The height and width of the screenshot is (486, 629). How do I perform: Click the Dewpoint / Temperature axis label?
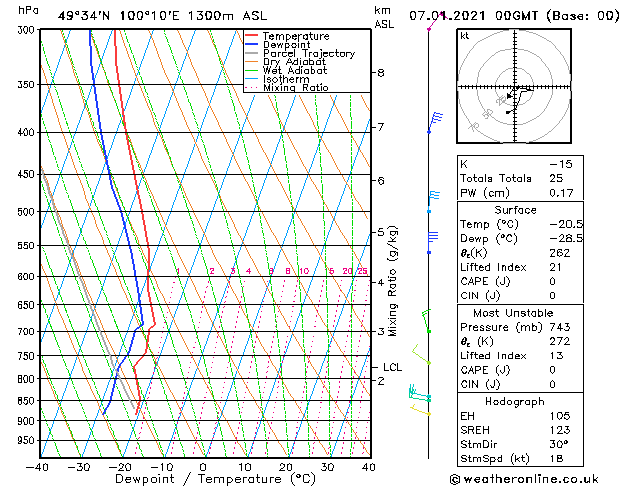pyautogui.click(x=203, y=479)
